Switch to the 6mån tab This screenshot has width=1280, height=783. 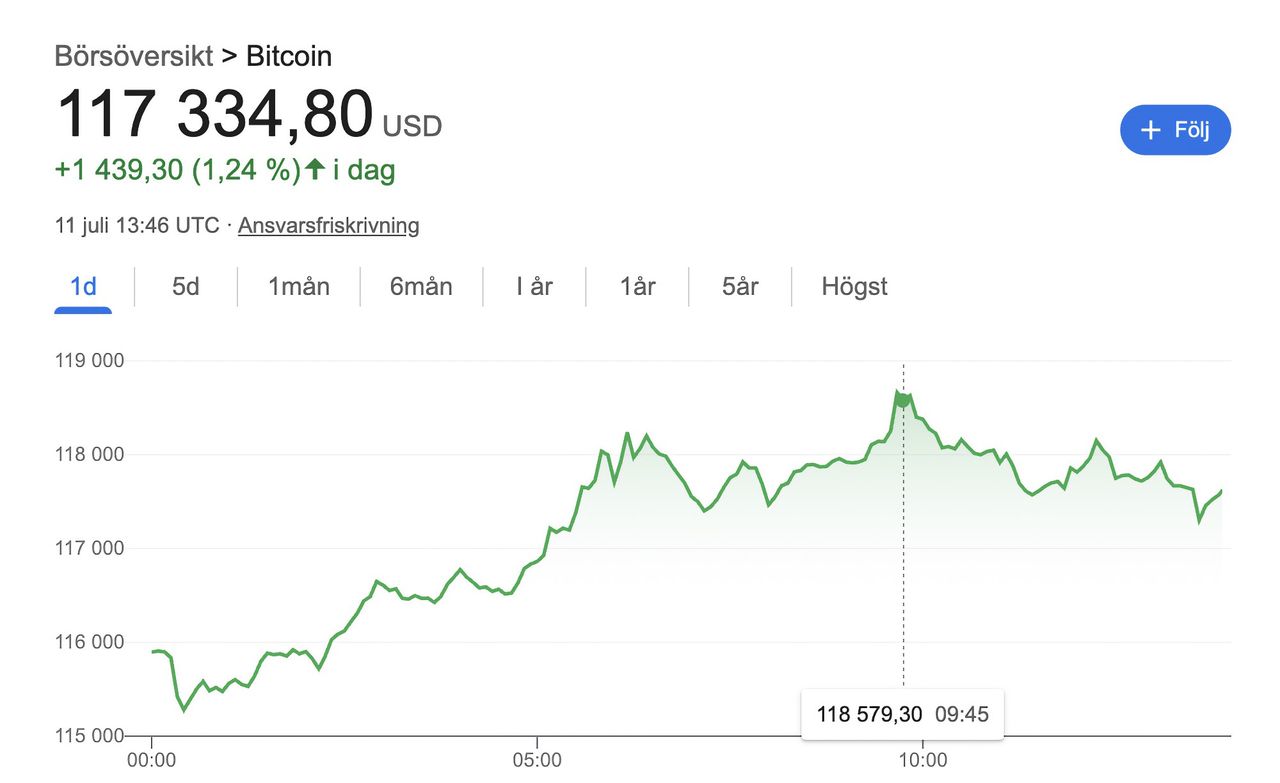tap(421, 287)
